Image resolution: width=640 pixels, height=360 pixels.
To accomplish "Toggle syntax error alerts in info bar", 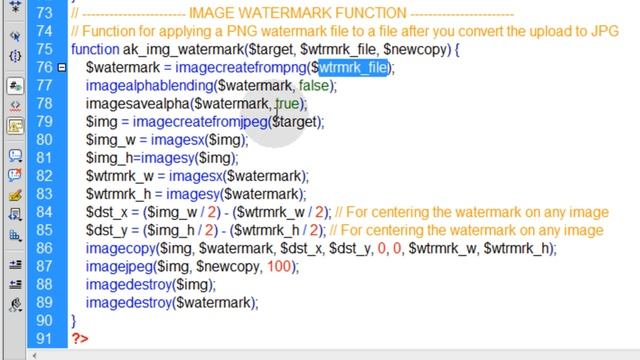I will [x=15, y=126].
